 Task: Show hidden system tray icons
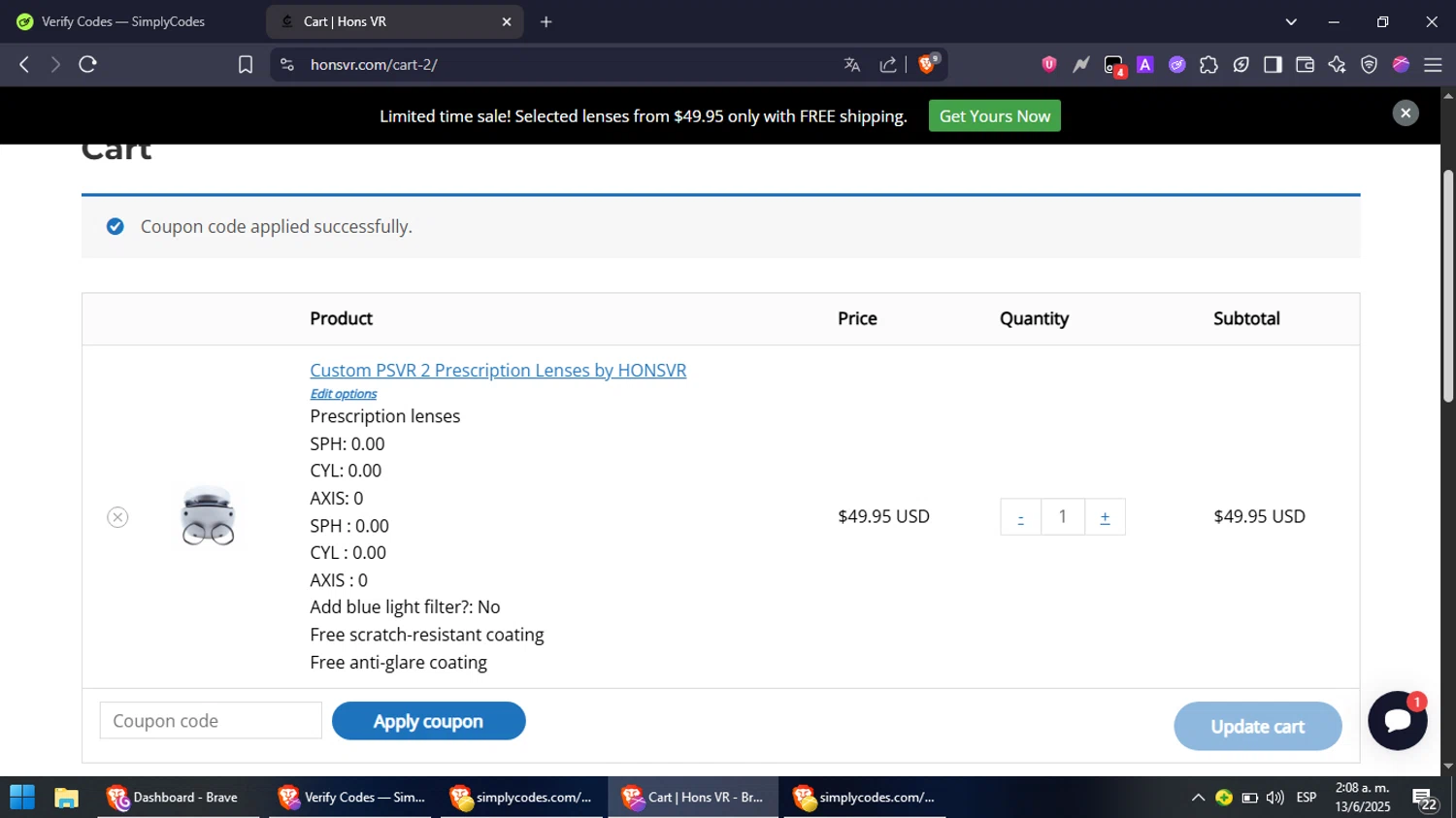1198,798
